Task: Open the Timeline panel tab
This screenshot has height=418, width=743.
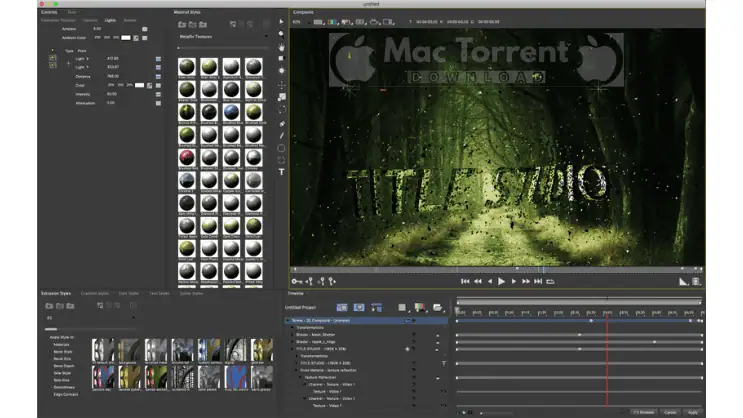Action: (x=295, y=293)
